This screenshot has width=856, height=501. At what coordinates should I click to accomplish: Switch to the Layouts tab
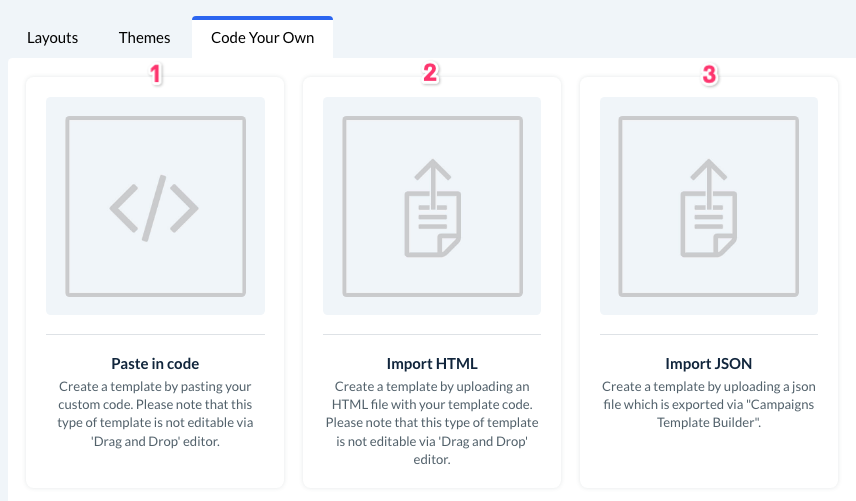click(x=52, y=38)
